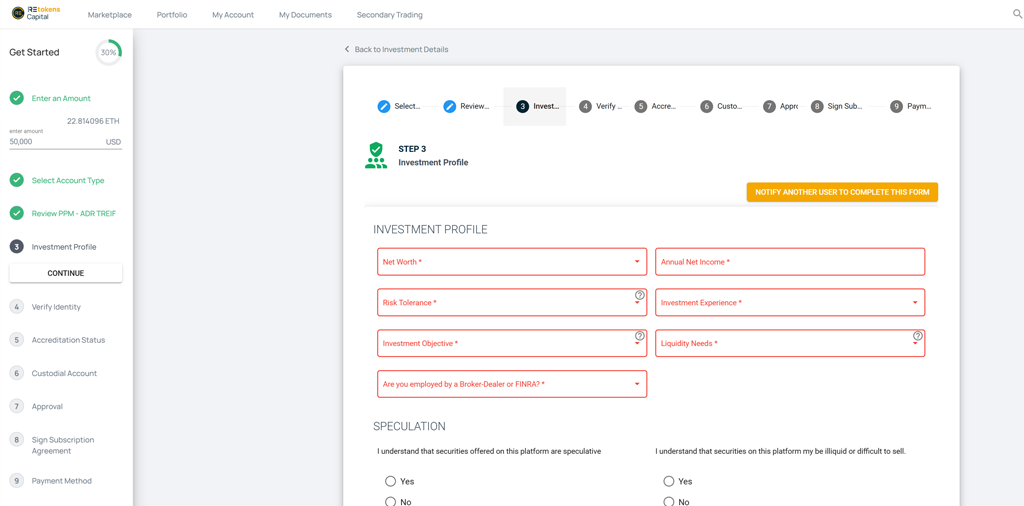Click the Annual Net Income field

tap(790, 262)
